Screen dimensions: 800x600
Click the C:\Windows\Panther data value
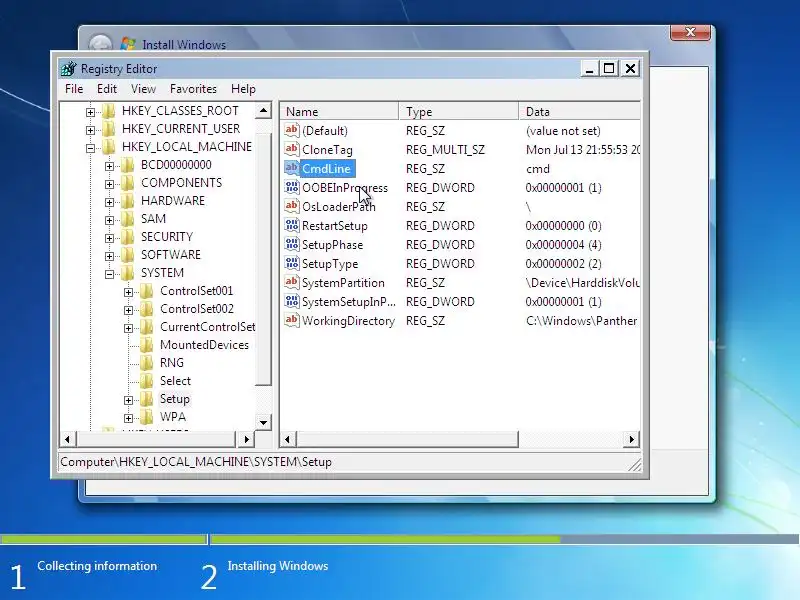581,321
